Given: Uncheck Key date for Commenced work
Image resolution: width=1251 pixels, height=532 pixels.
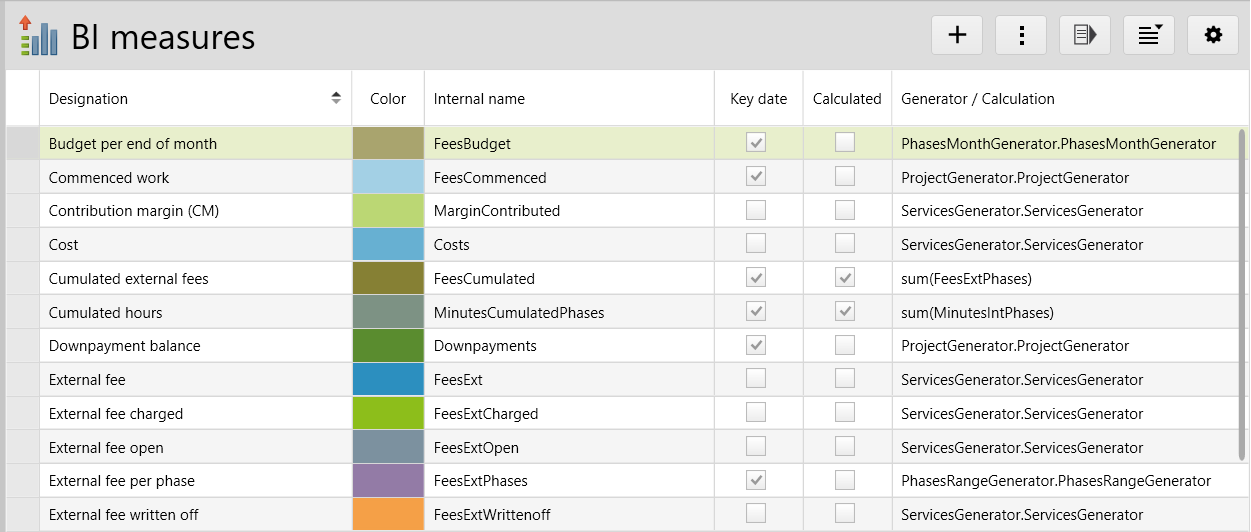Looking at the screenshot, I should [757, 177].
